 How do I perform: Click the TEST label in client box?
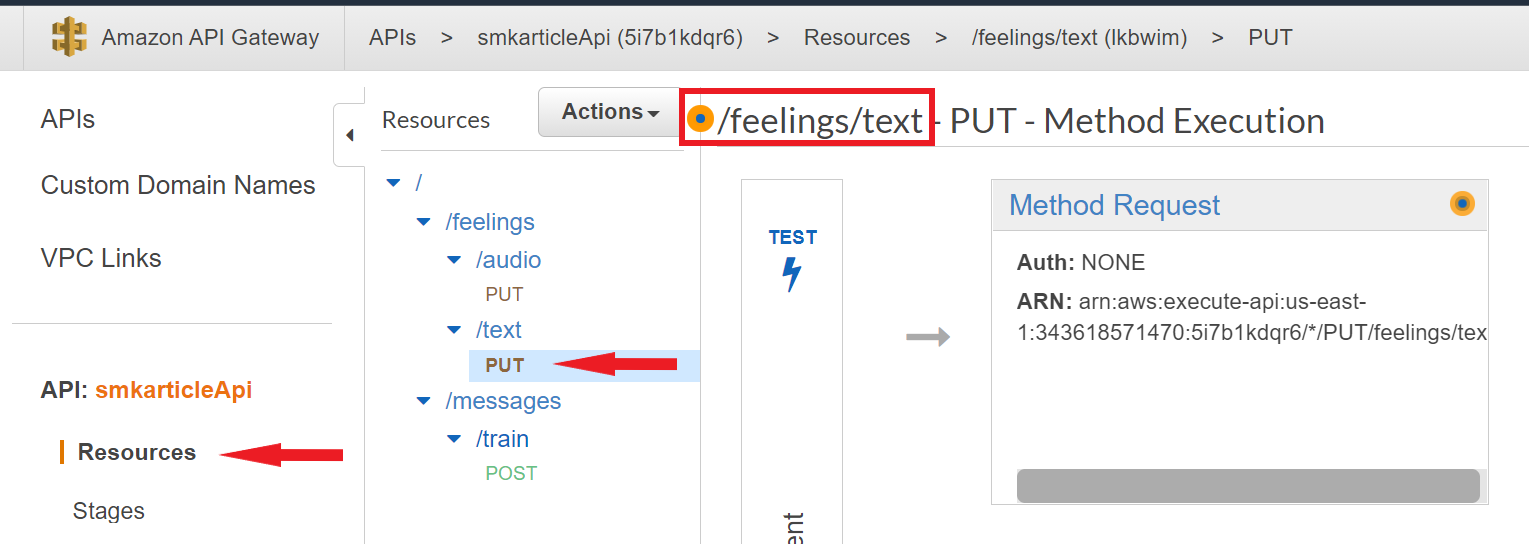tap(793, 238)
